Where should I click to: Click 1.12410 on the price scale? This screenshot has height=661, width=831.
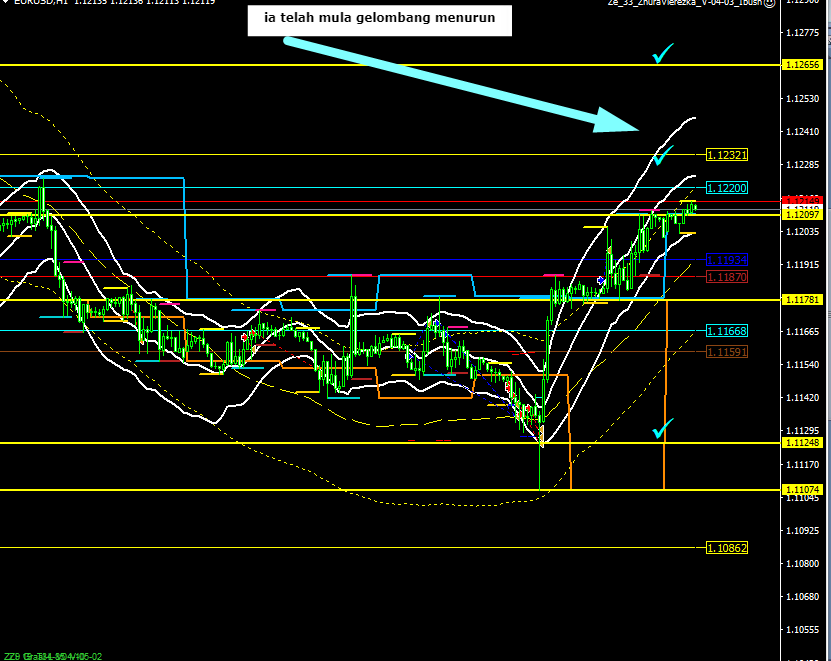point(802,131)
